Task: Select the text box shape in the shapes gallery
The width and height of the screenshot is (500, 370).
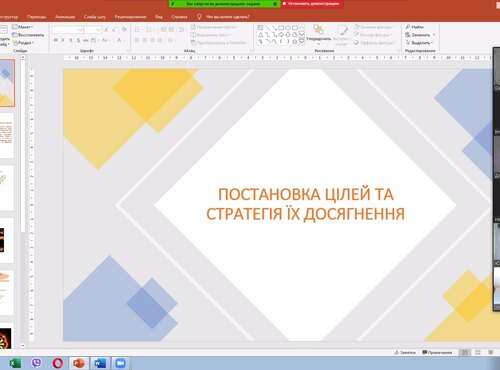Action: 260,28
